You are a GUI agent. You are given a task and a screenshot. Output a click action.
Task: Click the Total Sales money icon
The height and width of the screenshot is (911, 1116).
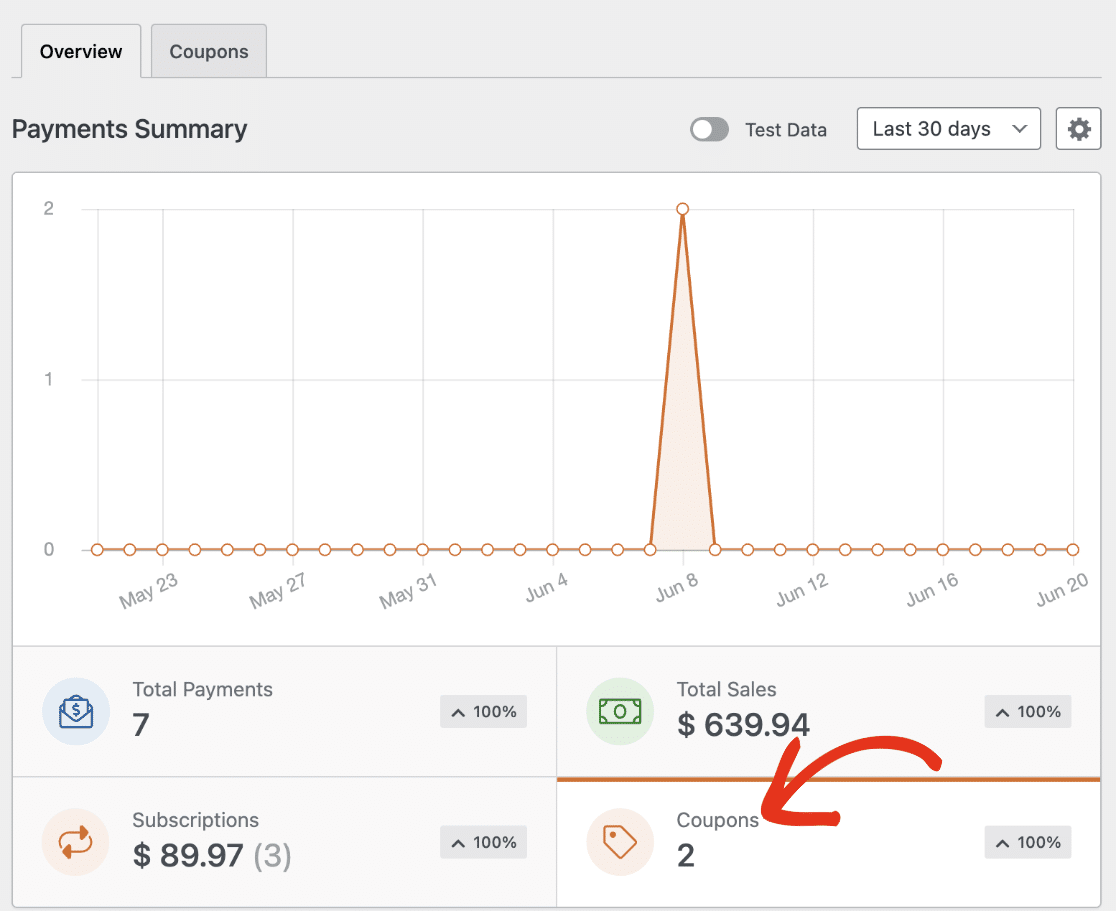tap(620, 711)
